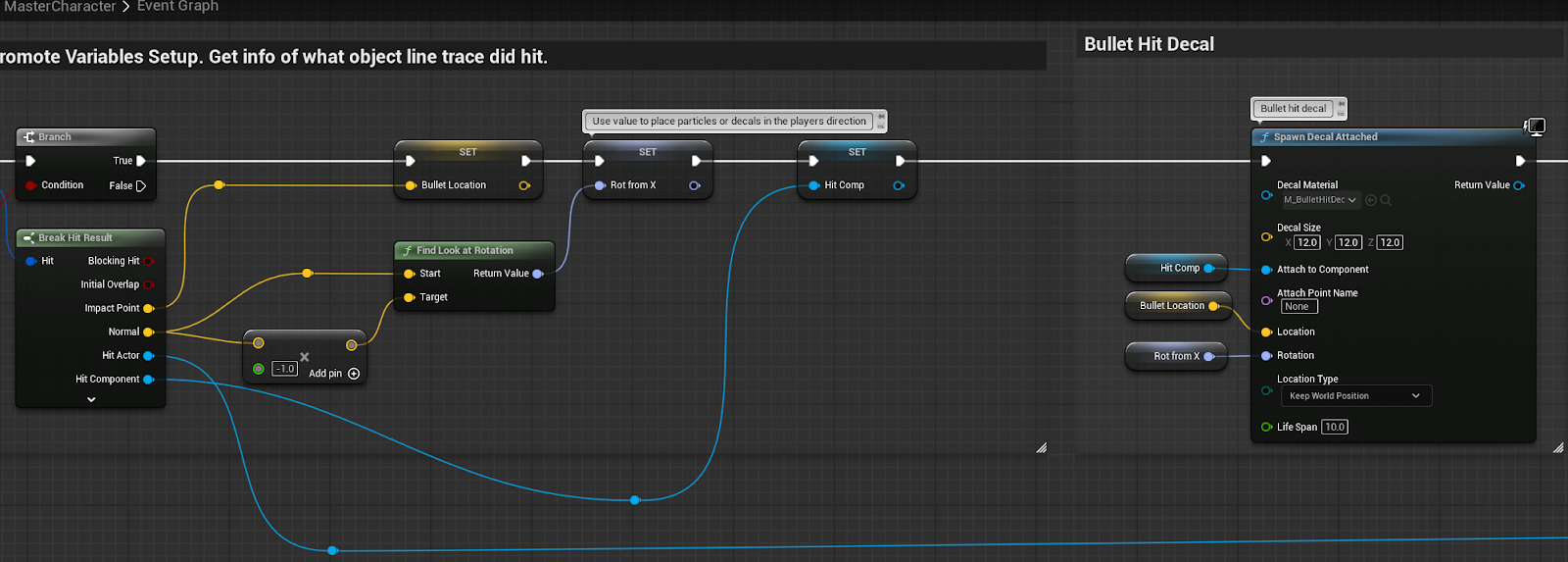Toggle pin on the Bullet hit decal comment bubble

pyautogui.click(x=1341, y=104)
